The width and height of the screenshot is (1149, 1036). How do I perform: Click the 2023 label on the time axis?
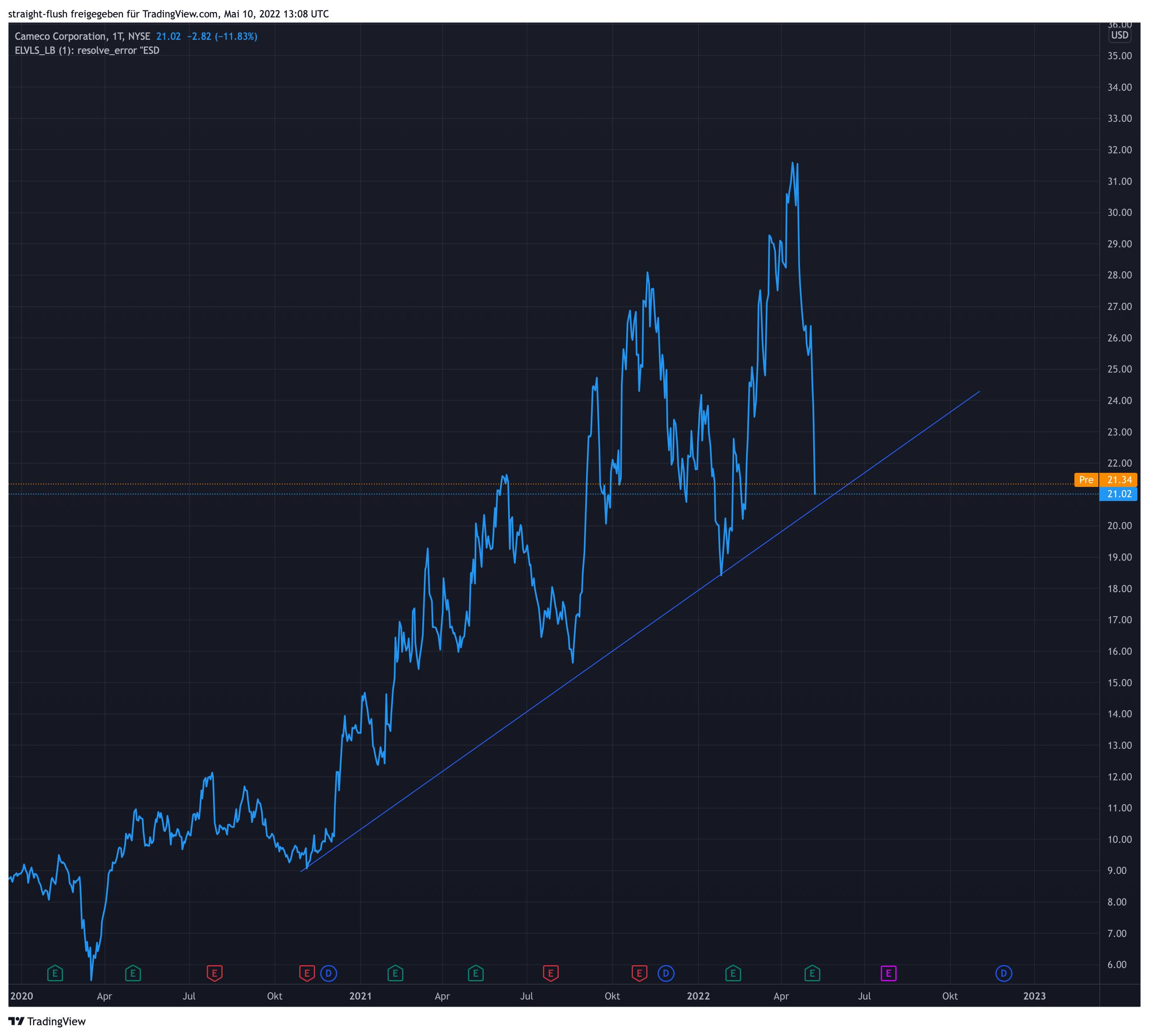1034,996
